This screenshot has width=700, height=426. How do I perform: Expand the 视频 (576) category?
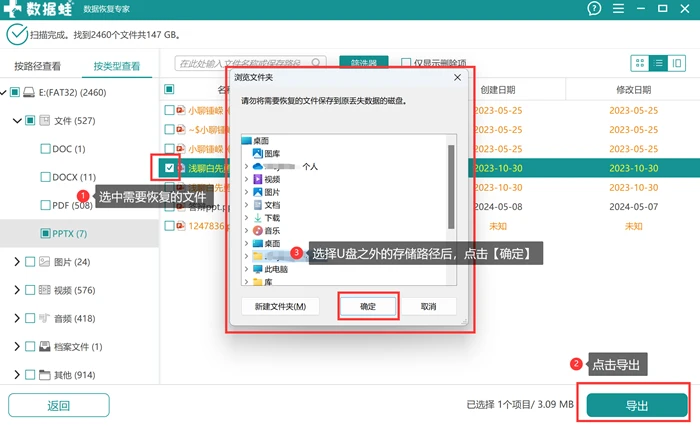click(x=17, y=290)
